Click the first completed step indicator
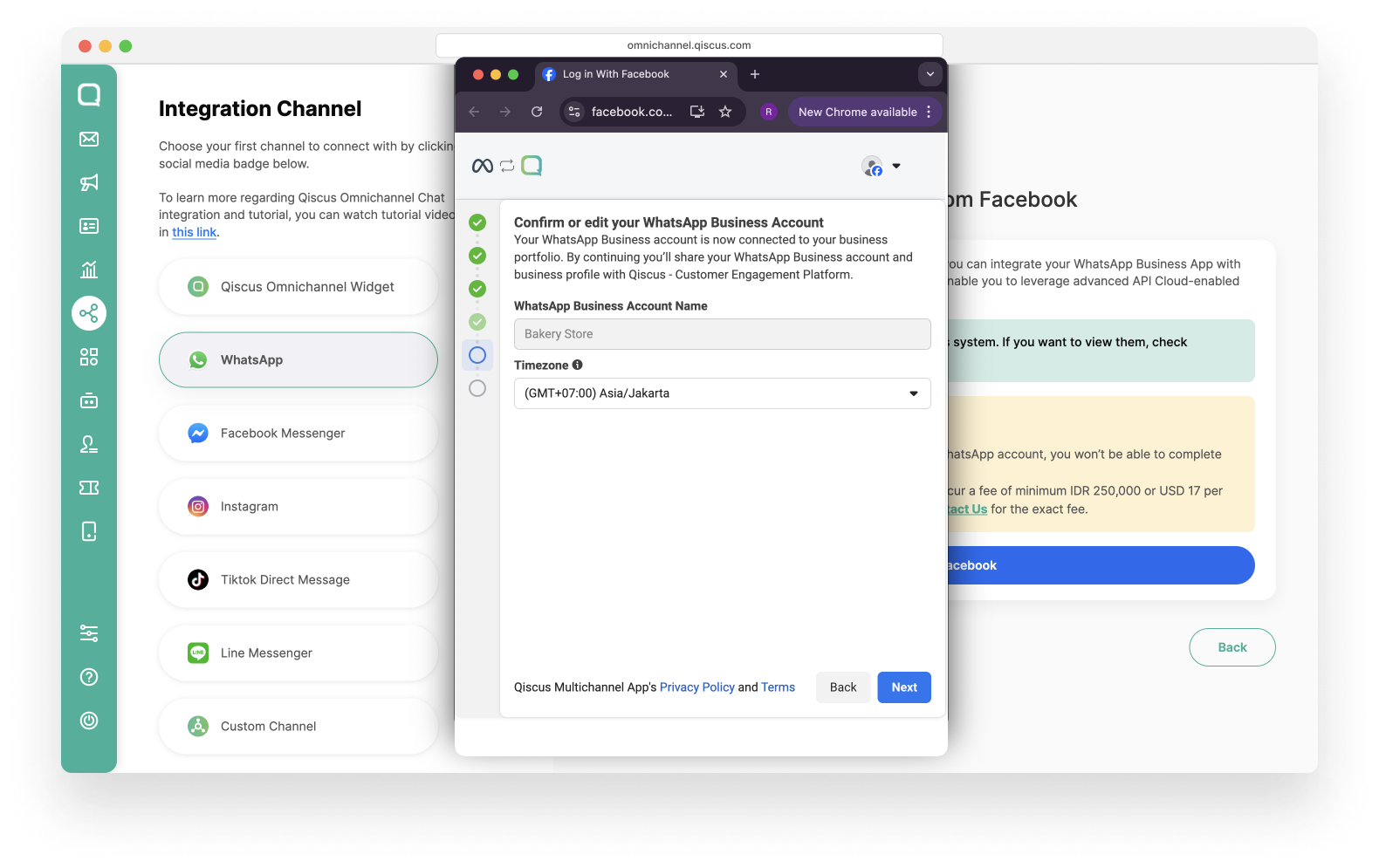The image size is (1379, 868). pos(477,222)
